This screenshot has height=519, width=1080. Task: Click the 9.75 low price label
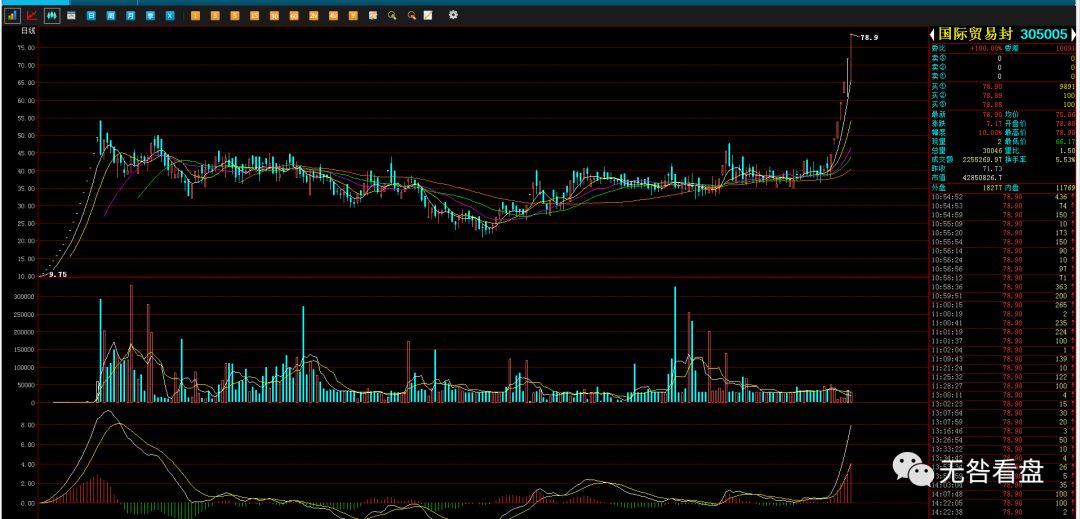click(58, 275)
